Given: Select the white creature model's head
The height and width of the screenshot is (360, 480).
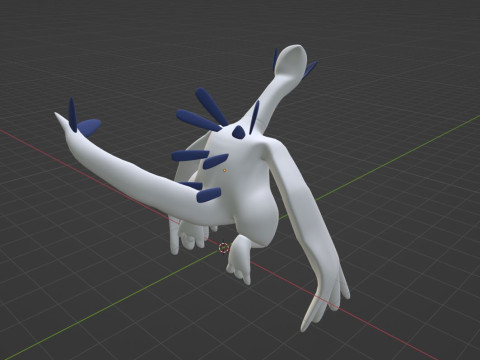Looking at the screenshot, I should [x=292, y=62].
